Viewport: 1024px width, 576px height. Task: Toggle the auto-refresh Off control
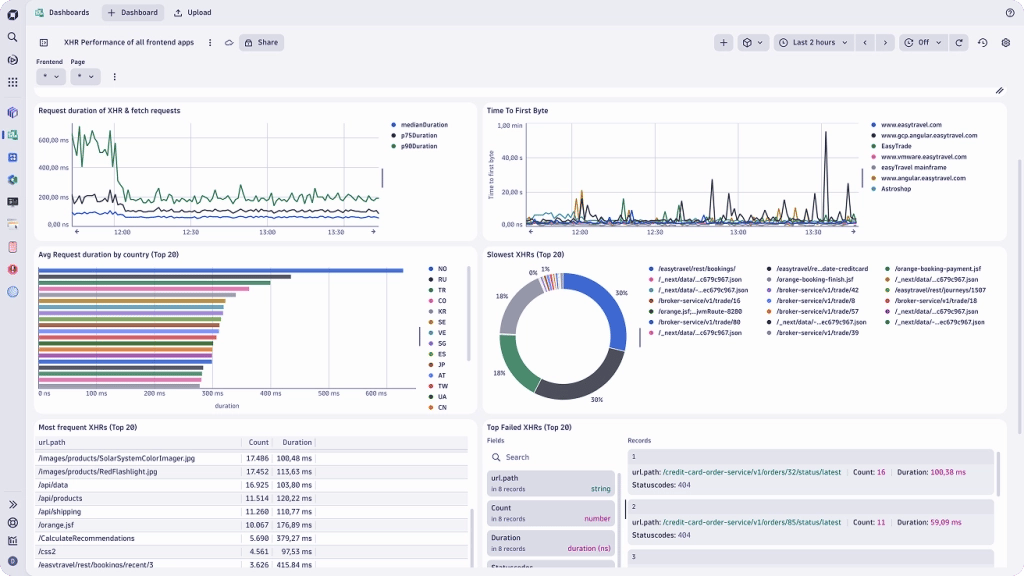pyautogui.click(x=921, y=42)
